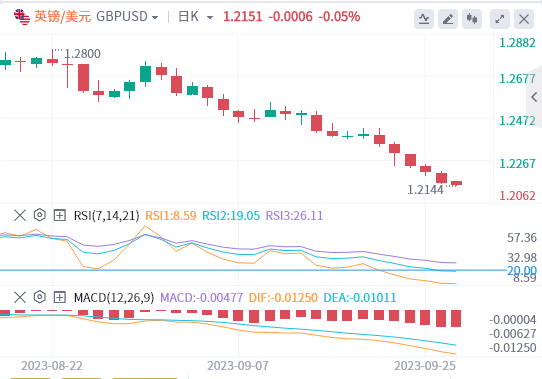Click the 1.2472 price axis label

tap(517, 121)
